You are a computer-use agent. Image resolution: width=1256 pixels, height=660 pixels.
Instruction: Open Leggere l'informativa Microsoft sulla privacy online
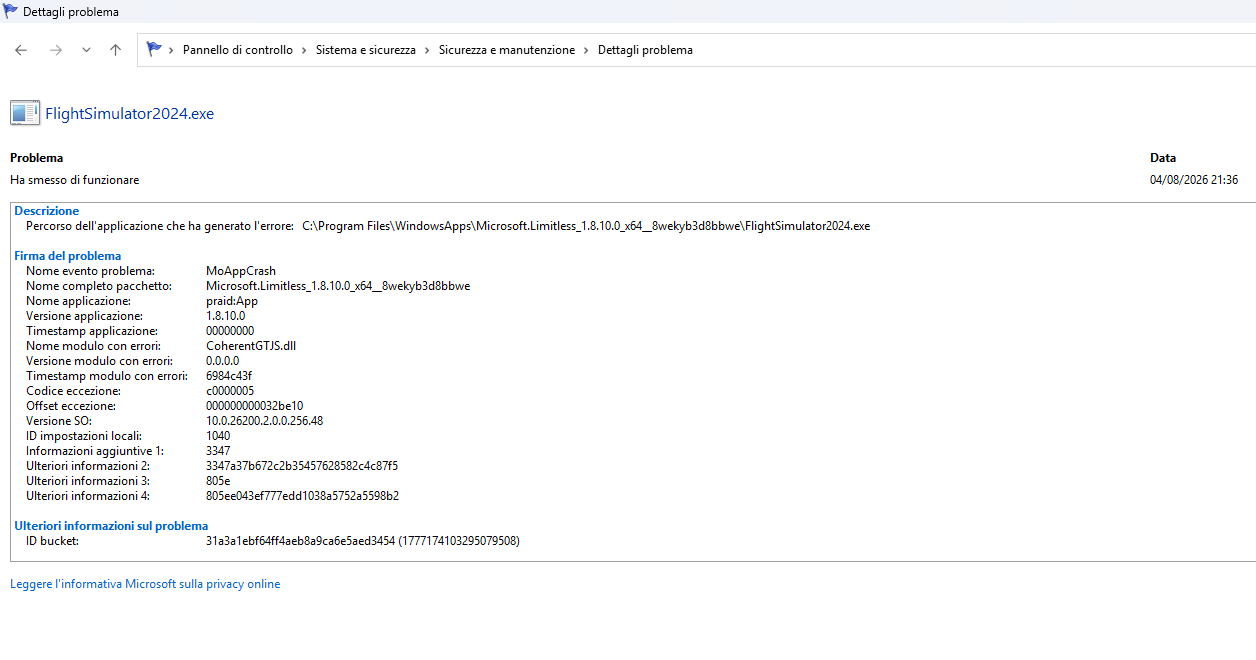click(x=145, y=584)
